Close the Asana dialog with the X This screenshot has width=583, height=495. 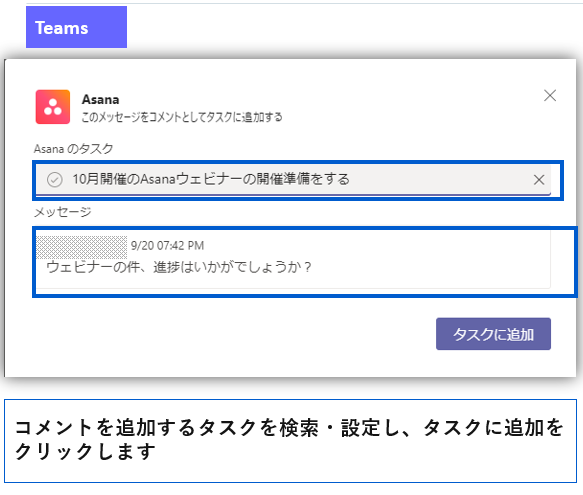tap(550, 96)
